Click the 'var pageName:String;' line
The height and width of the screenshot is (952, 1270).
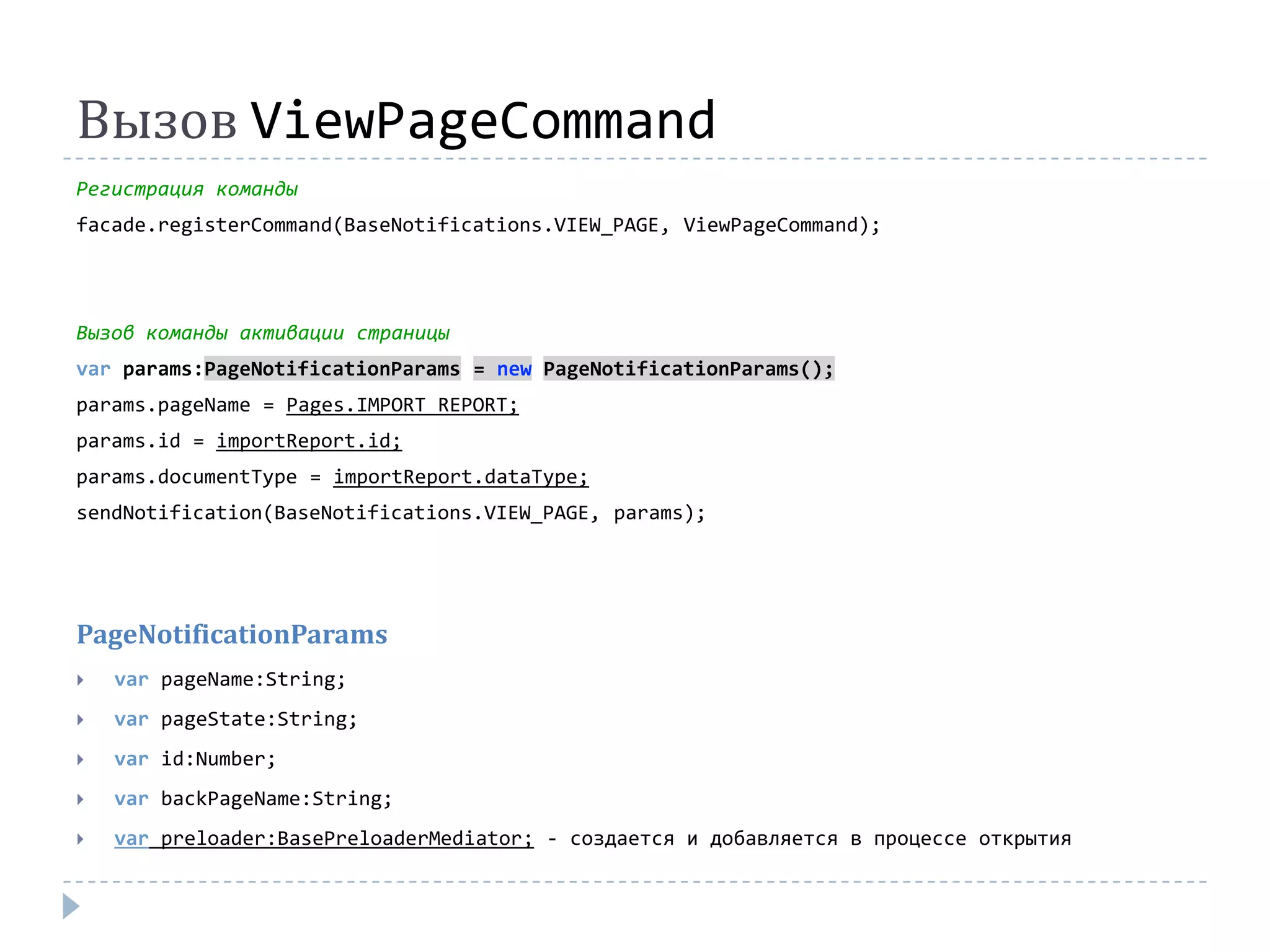click(230, 680)
